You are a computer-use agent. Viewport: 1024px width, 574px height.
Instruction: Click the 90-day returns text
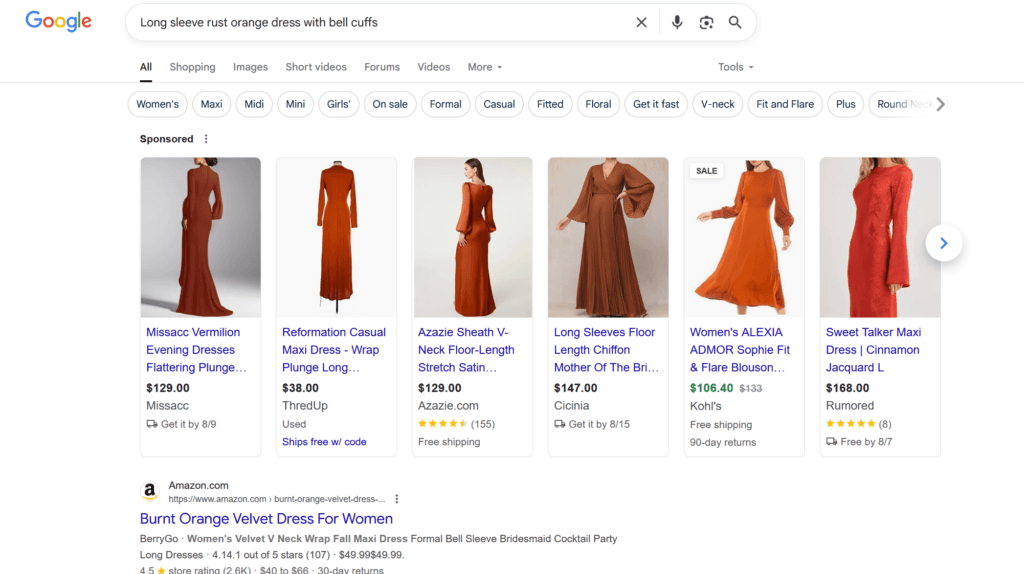tap(723, 442)
